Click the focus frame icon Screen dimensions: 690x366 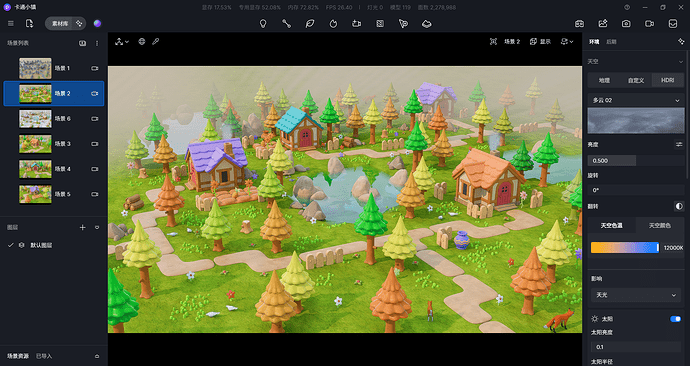tap(493, 42)
